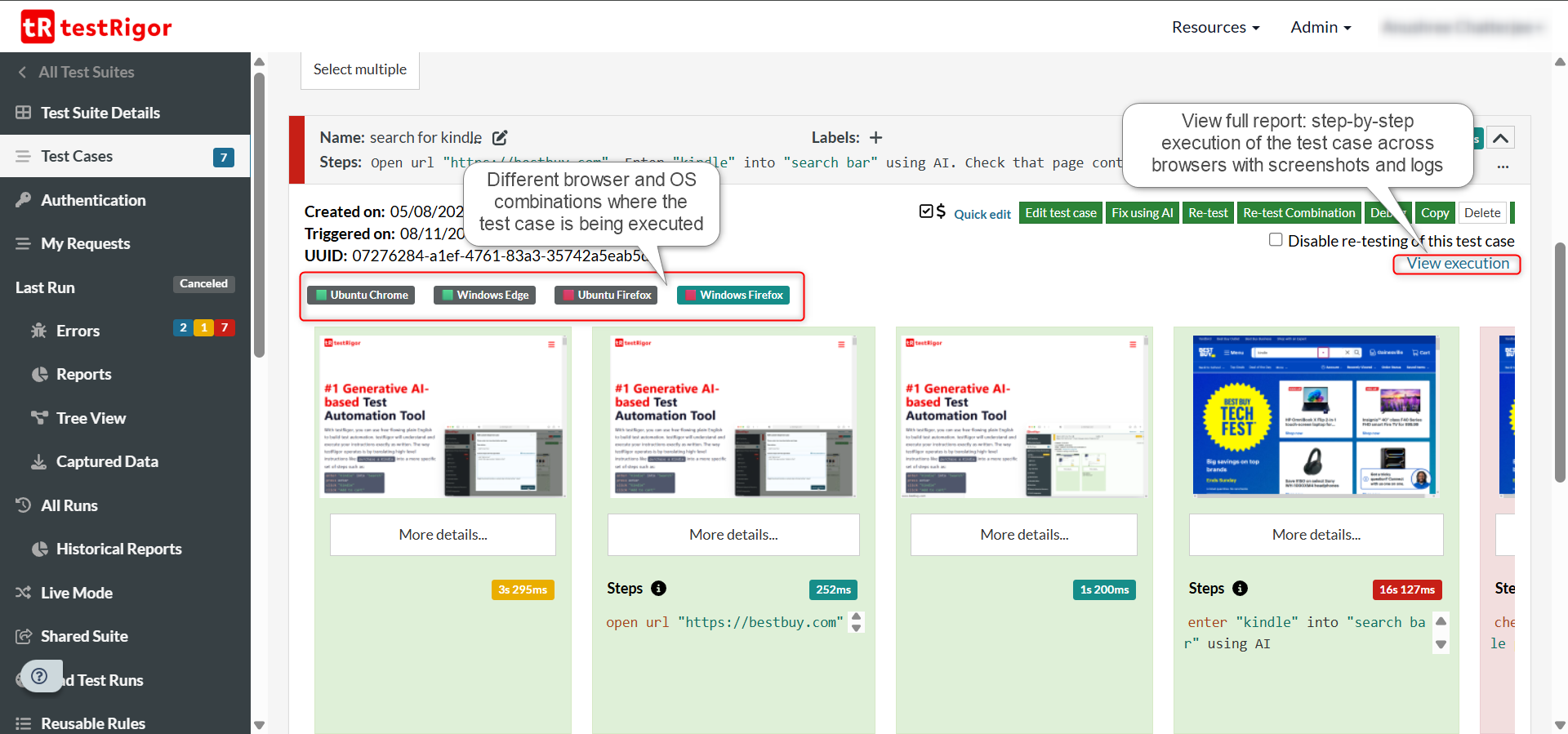This screenshot has width=1568, height=734.
Task: Click the Steps info icon under Best Buy screenshot
Action: 1240,589
